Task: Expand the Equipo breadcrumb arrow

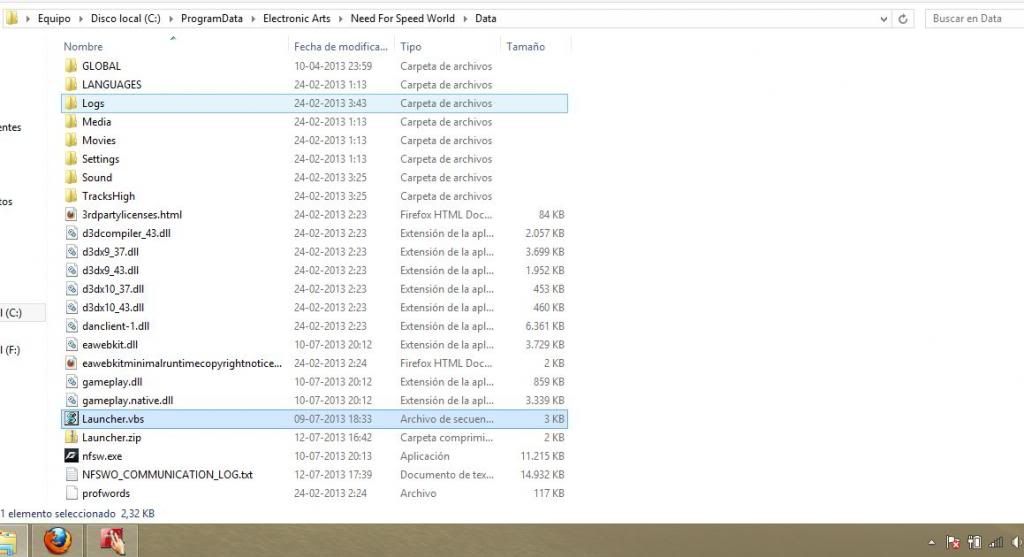Action: [81, 19]
